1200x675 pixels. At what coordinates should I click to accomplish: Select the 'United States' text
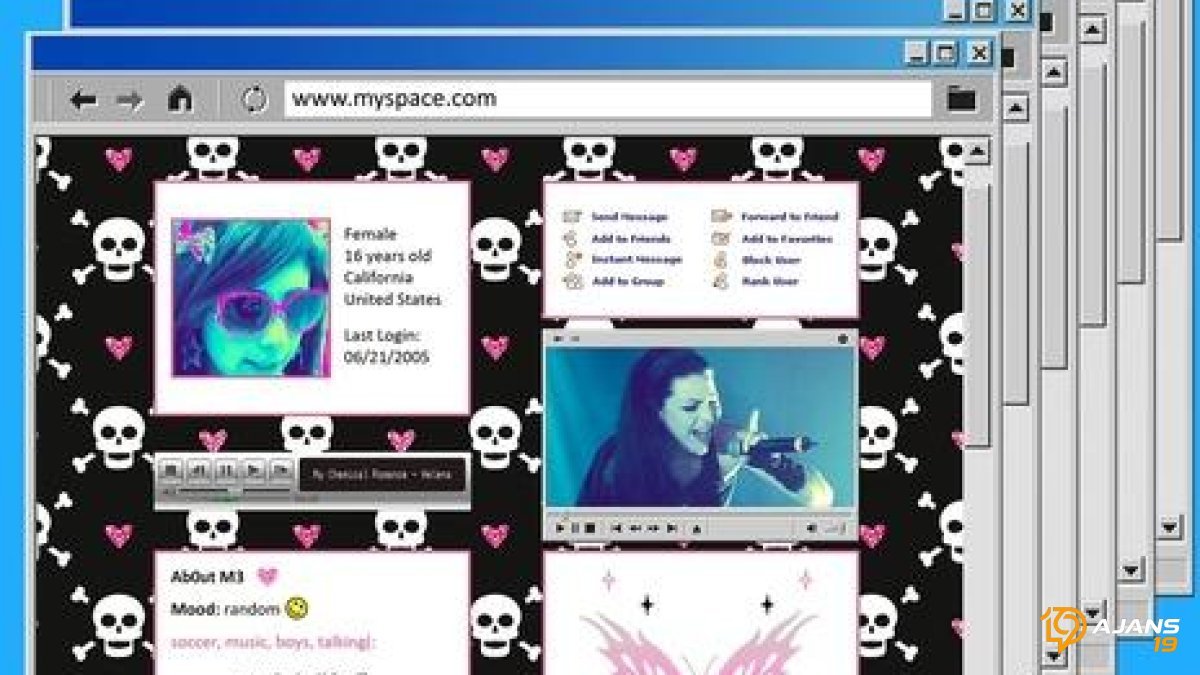click(x=392, y=299)
